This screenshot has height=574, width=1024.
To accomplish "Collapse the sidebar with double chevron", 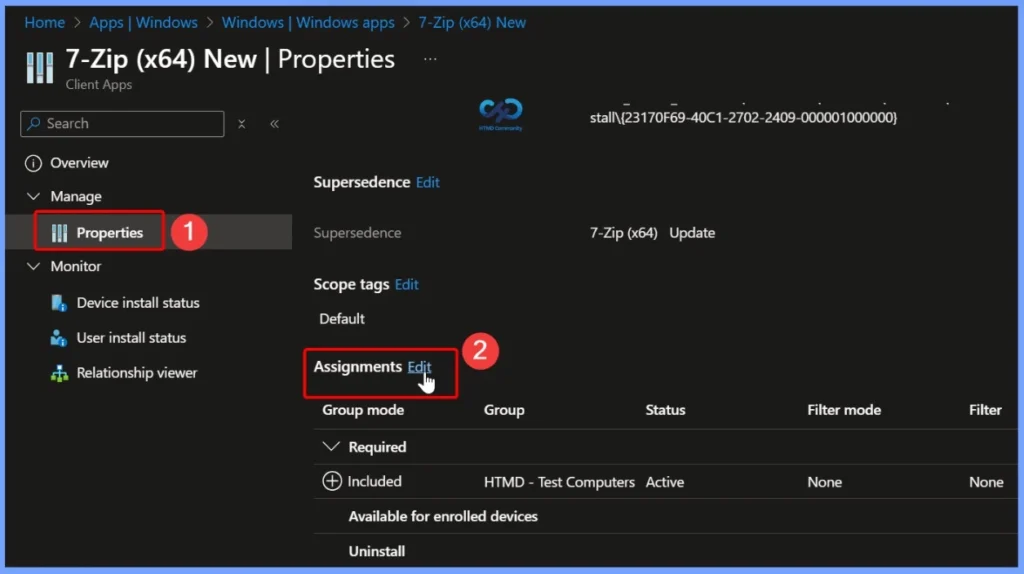I will [274, 123].
